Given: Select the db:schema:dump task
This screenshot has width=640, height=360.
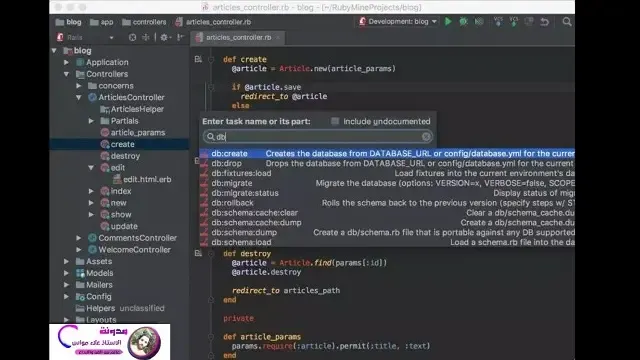Looking at the screenshot, I should pyautogui.click(x=387, y=232).
